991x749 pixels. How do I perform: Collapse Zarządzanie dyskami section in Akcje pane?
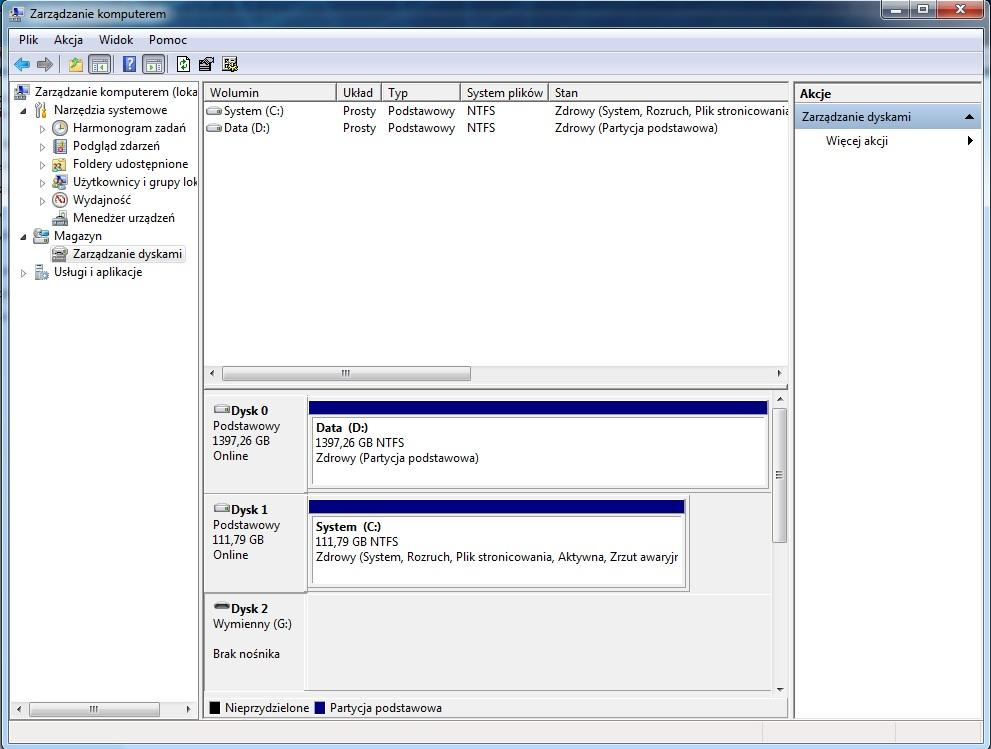point(969,117)
